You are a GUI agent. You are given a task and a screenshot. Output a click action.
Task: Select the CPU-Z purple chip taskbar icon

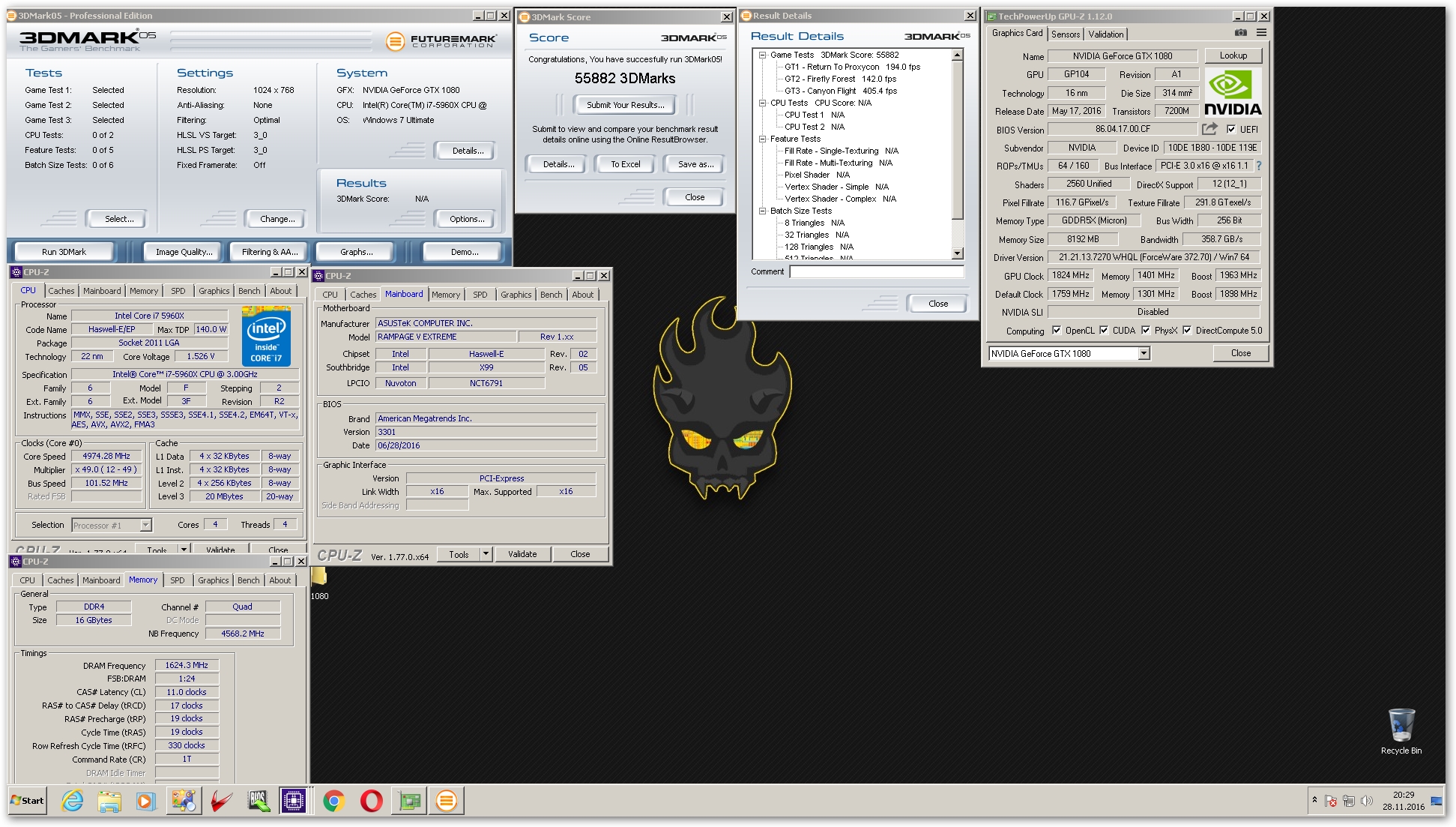coord(294,801)
